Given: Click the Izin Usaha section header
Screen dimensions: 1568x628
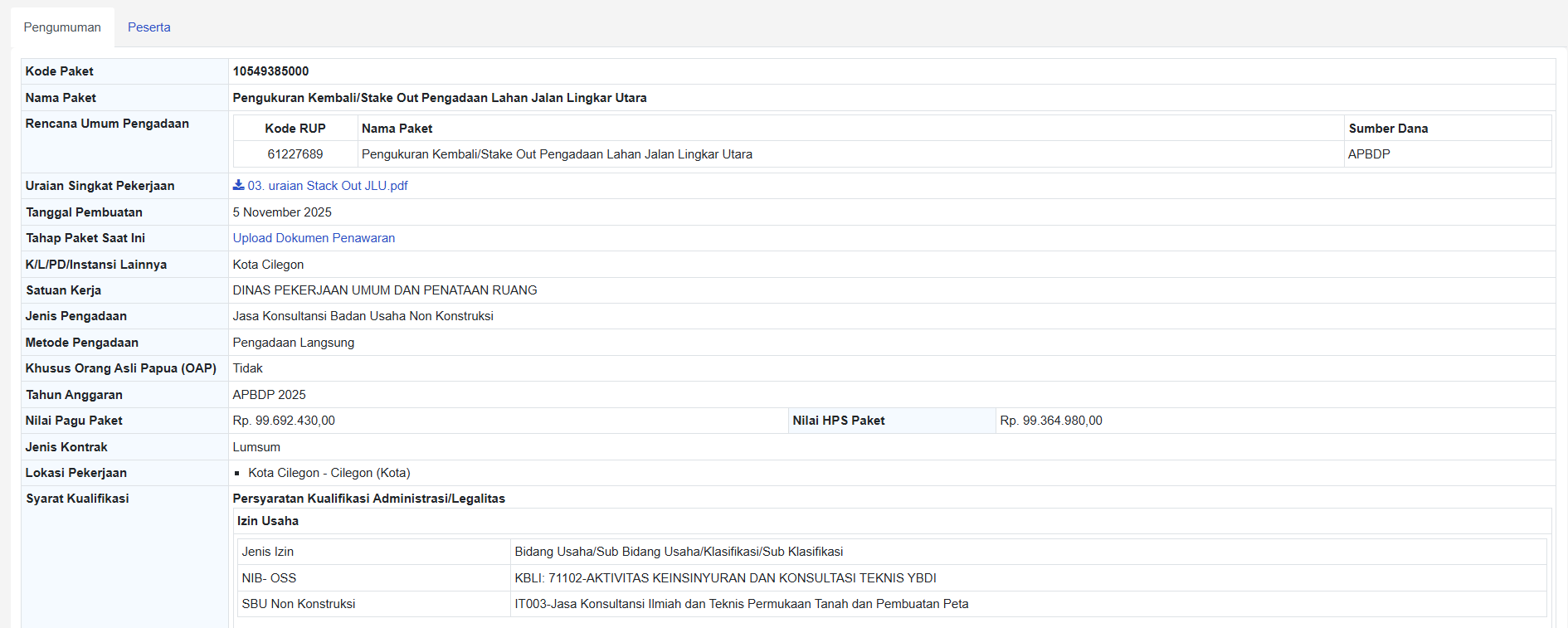Looking at the screenshot, I should point(268,521).
